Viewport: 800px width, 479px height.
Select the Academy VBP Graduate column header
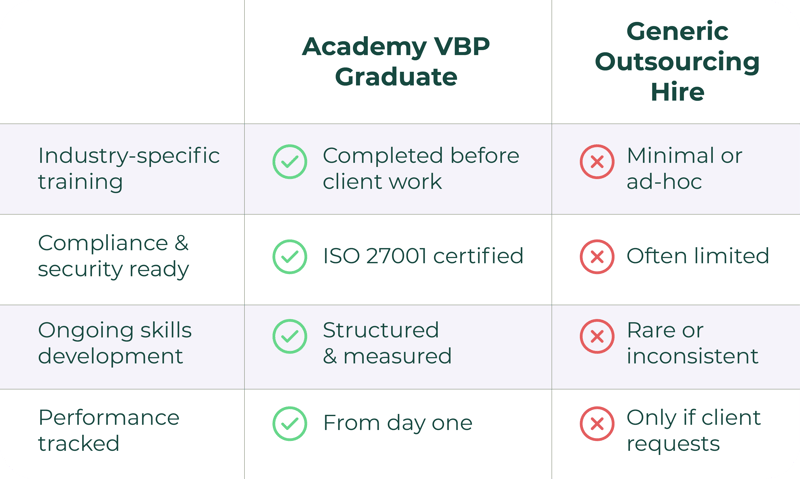(398, 61)
